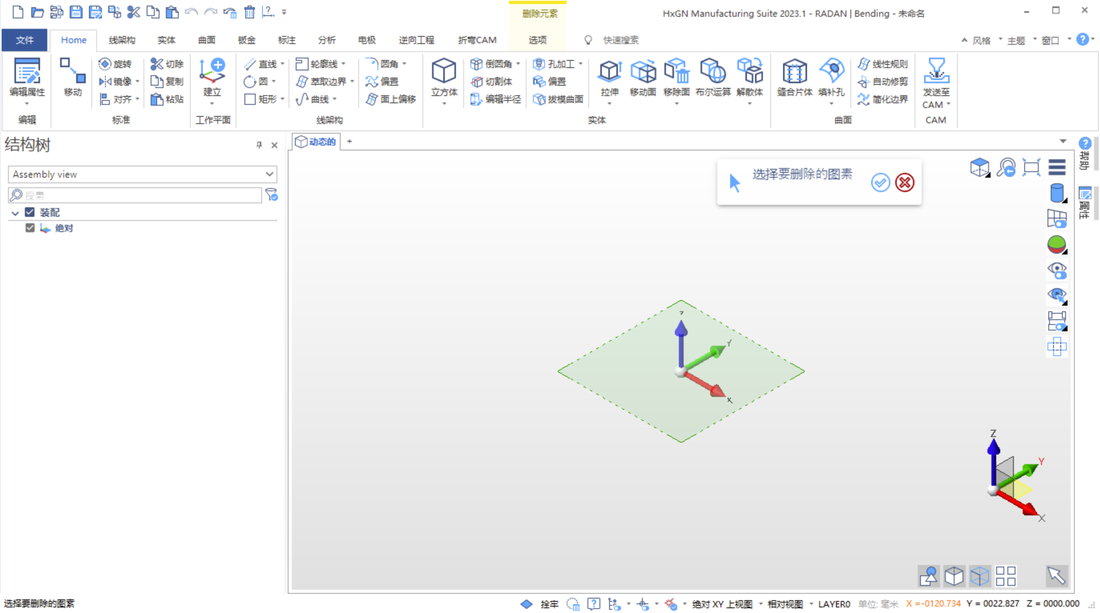Expand the 圆角 fillet dropdown arrow
The height and width of the screenshot is (613, 1100).
tap(405, 64)
